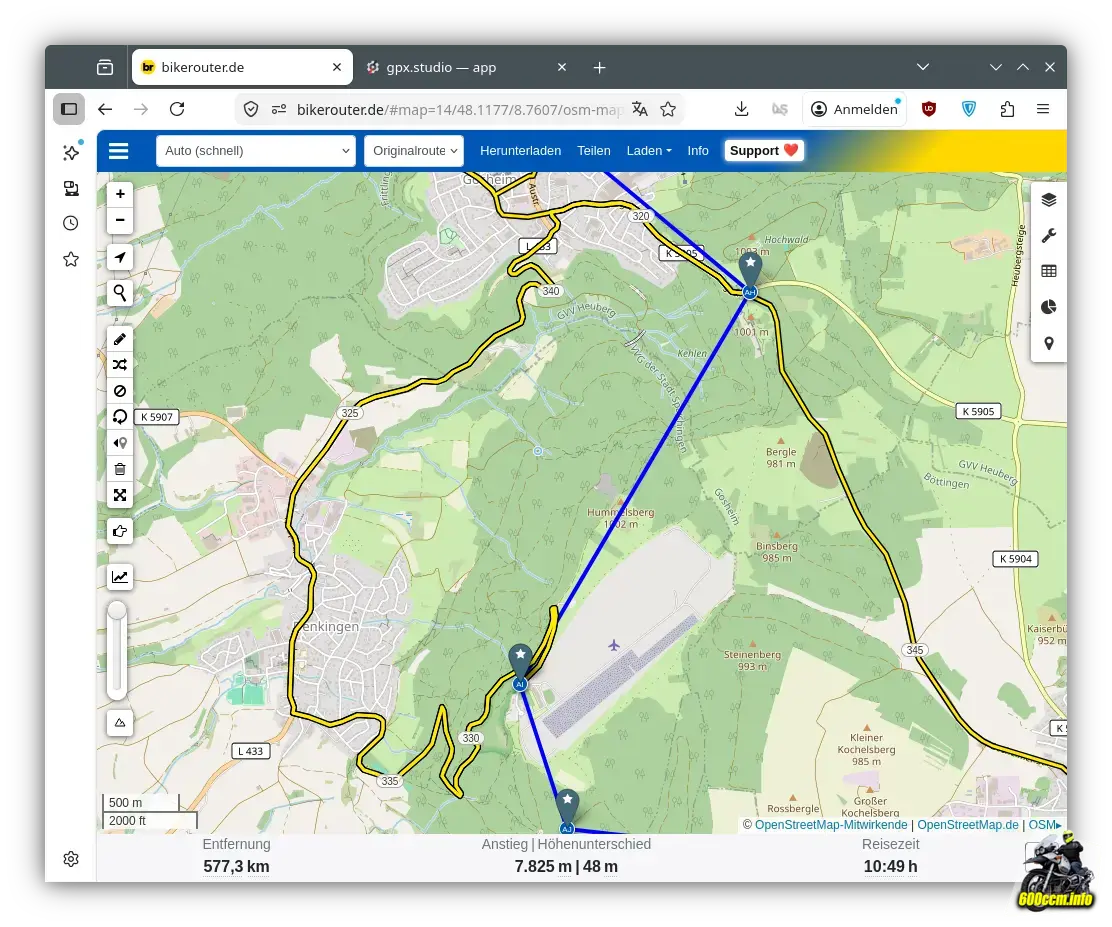Toggle the no-go area tool

pos(120,391)
